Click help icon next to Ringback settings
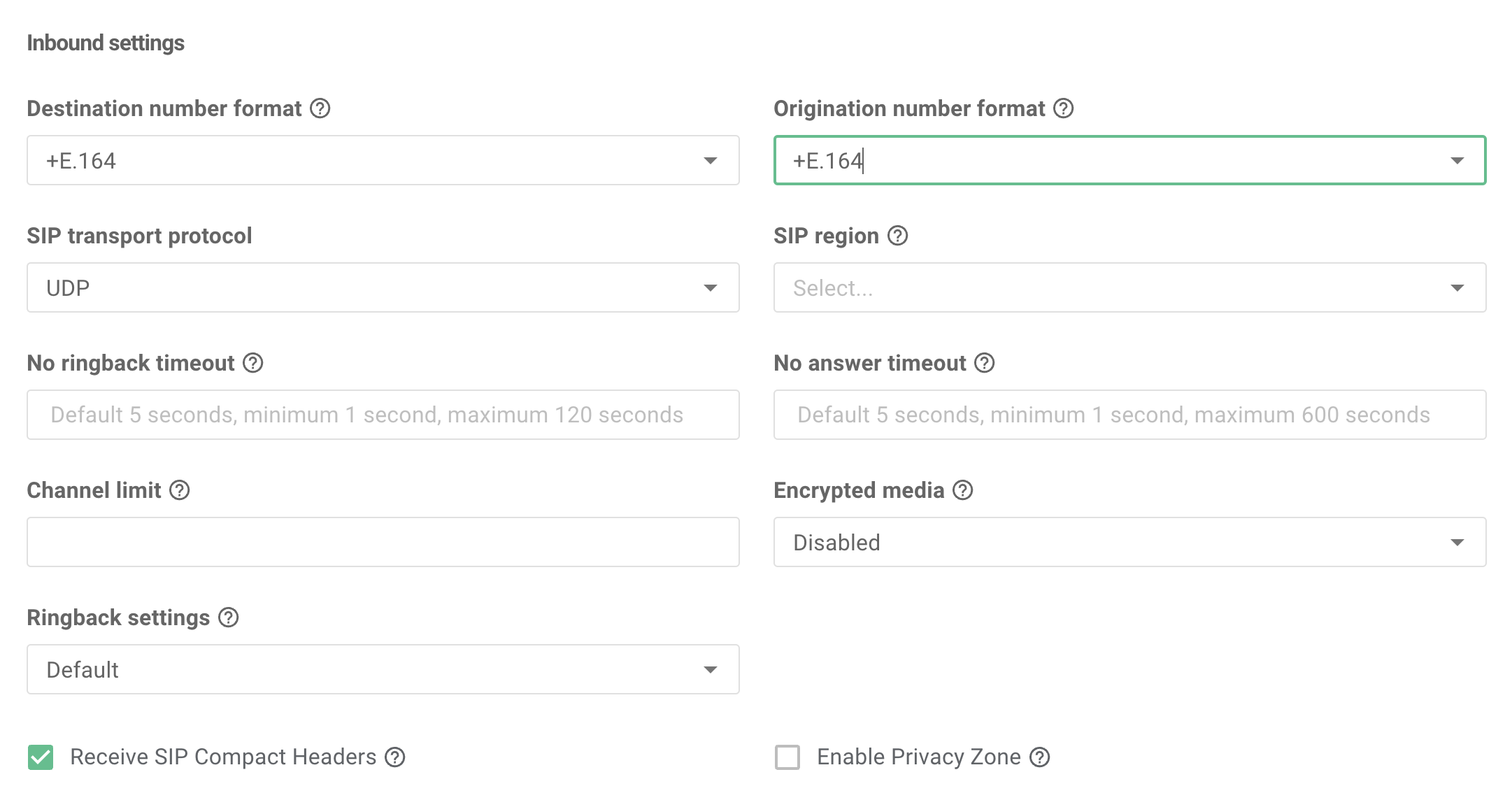1512x807 pixels. (x=229, y=617)
